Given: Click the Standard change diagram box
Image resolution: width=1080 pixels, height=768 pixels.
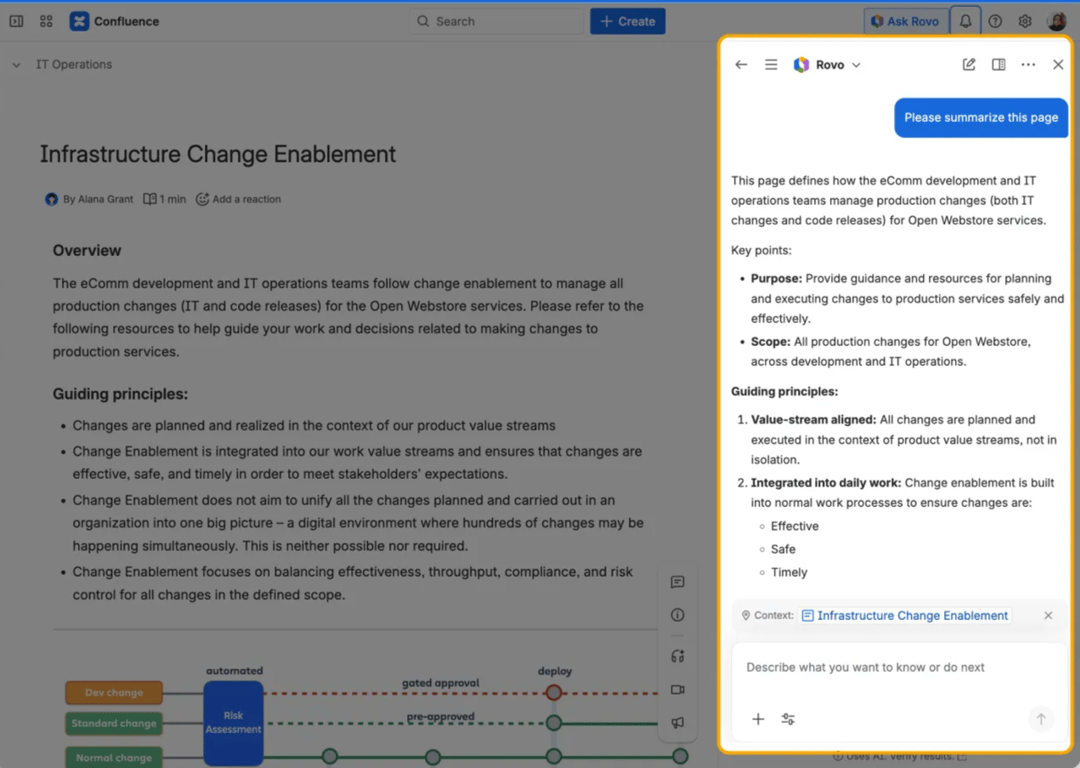Looking at the screenshot, I should 114,723.
